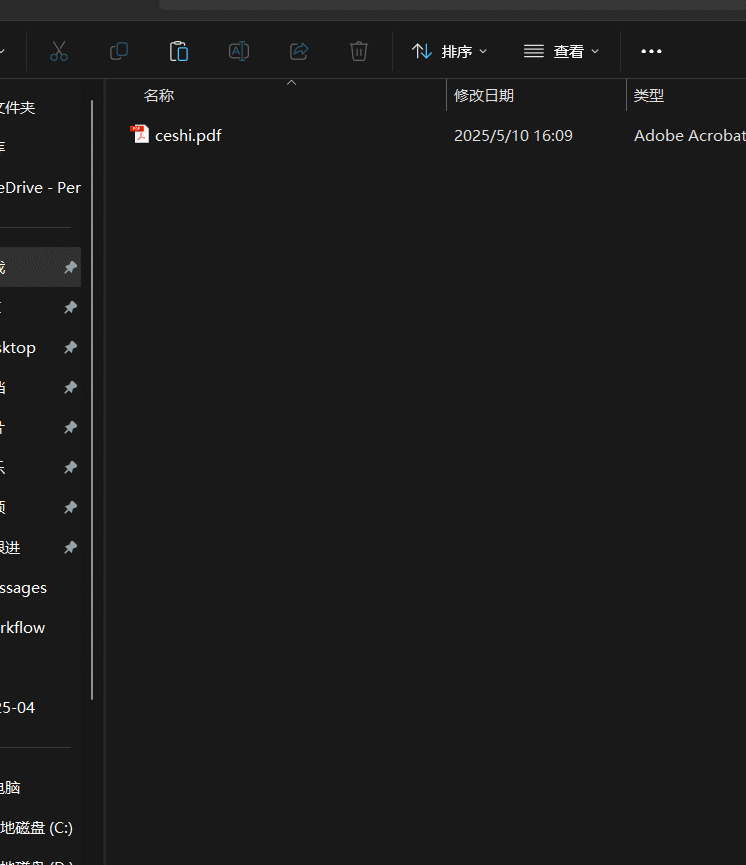Open the local disk (C:) in sidebar
This screenshot has width=746, height=865.
pos(36,828)
